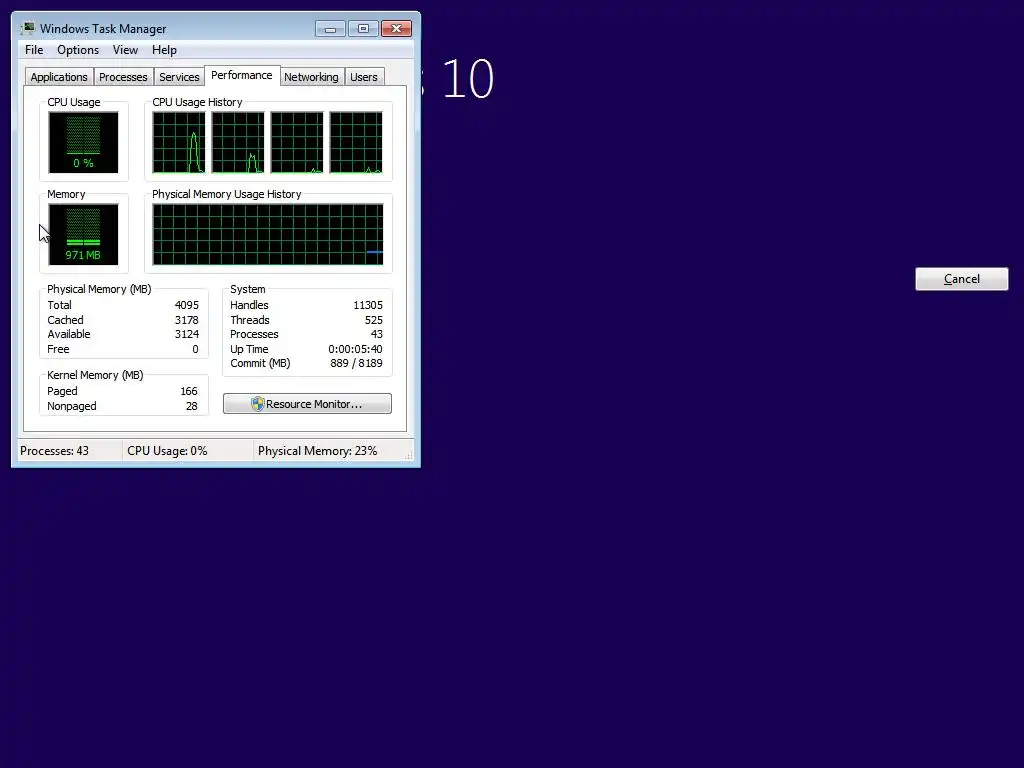This screenshot has width=1024, height=768.
Task: Click the Total value 4095
Action: [x=186, y=305]
